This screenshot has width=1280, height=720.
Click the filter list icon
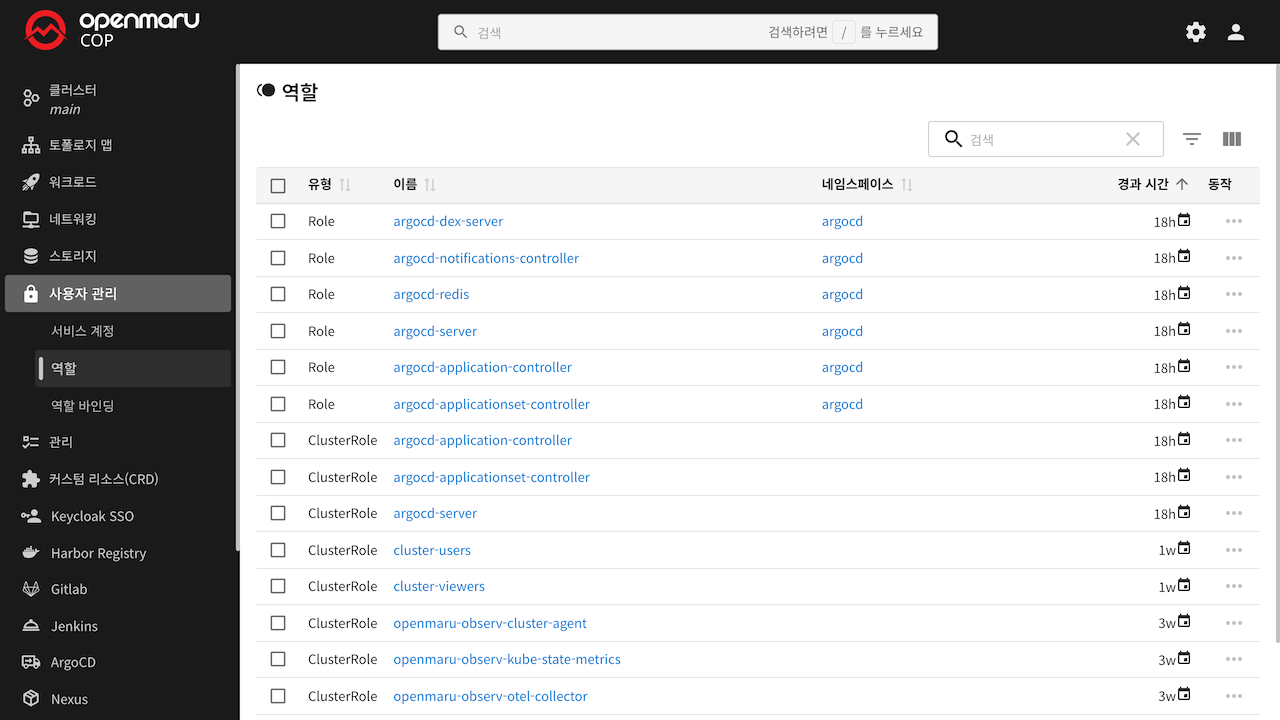[x=1191, y=139]
